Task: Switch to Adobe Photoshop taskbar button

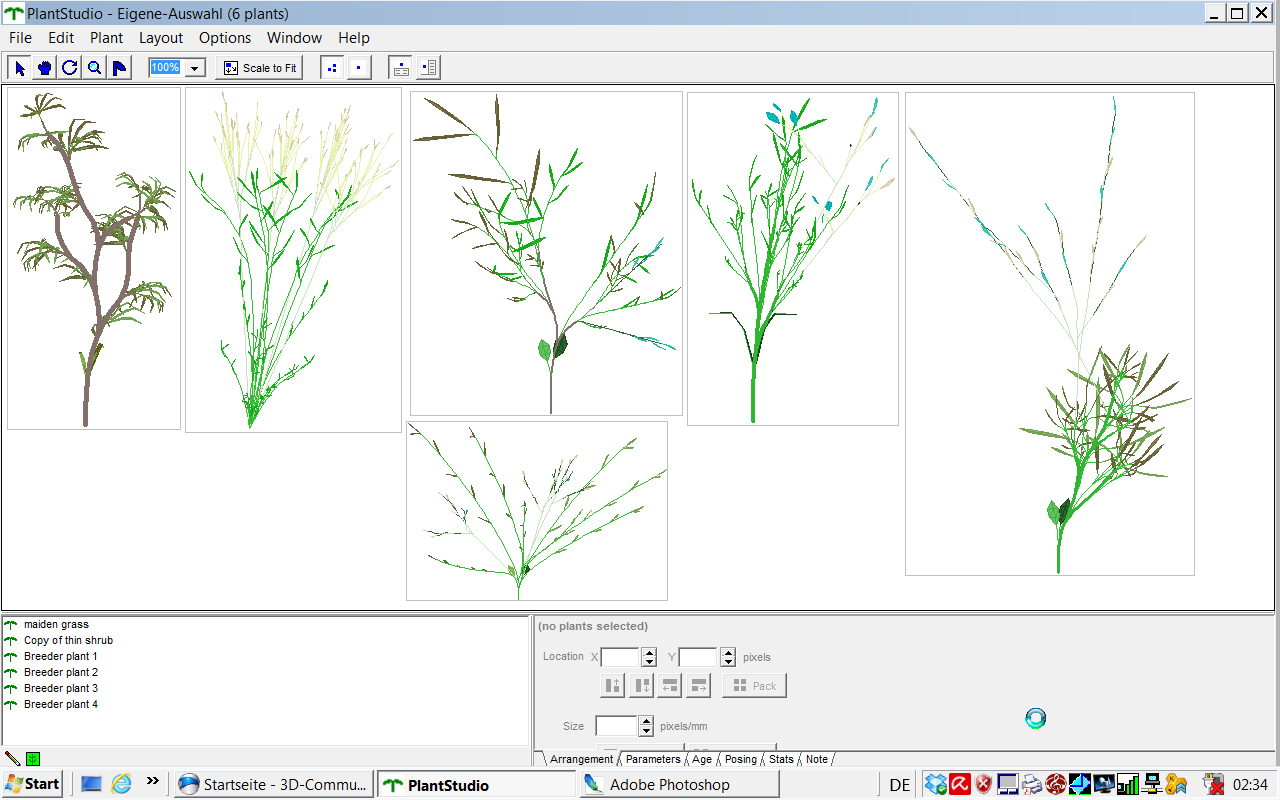Action: click(677, 785)
